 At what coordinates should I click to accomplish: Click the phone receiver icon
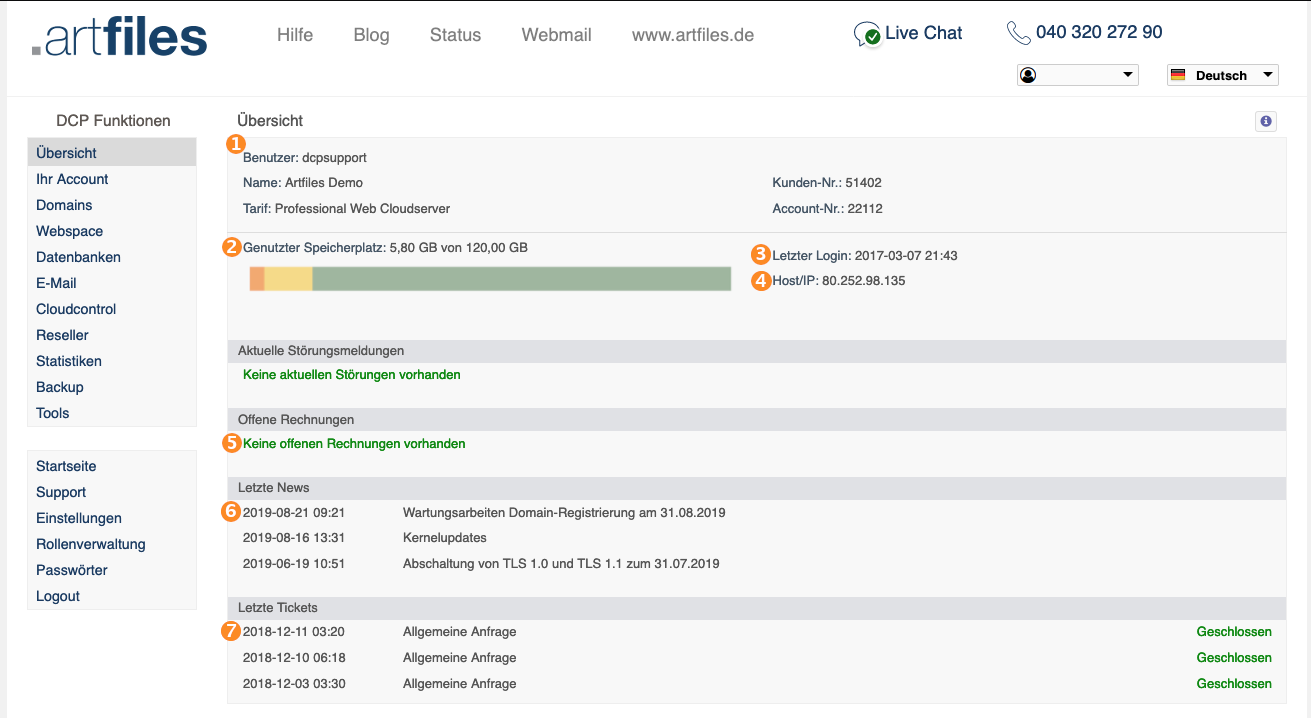[x=1019, y=32]
